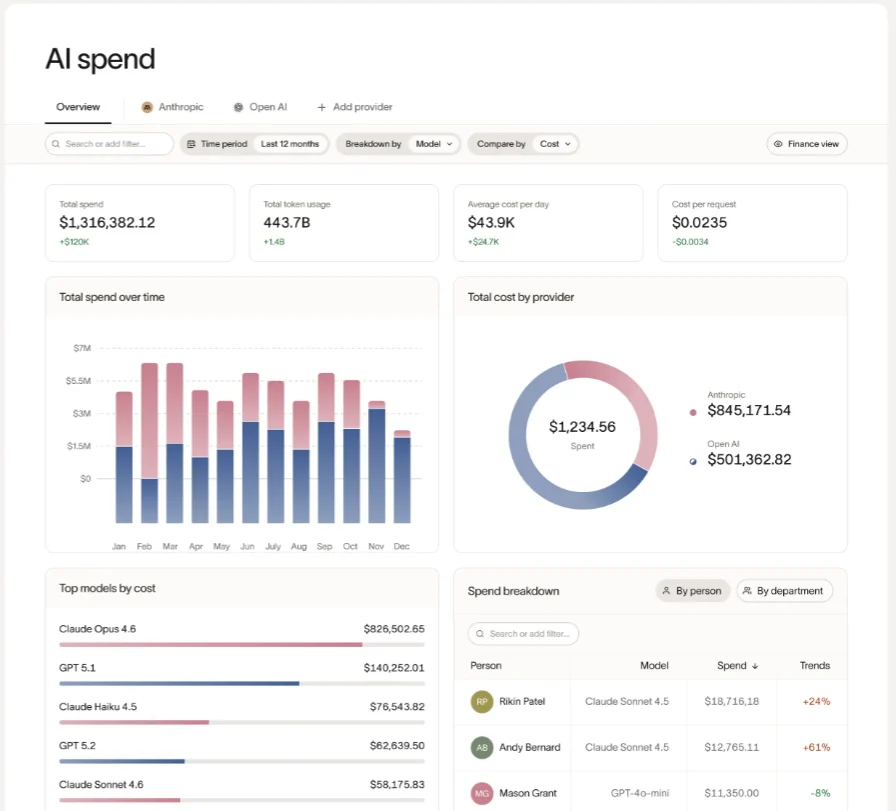Click the Finance view button

tap(806, 144)
